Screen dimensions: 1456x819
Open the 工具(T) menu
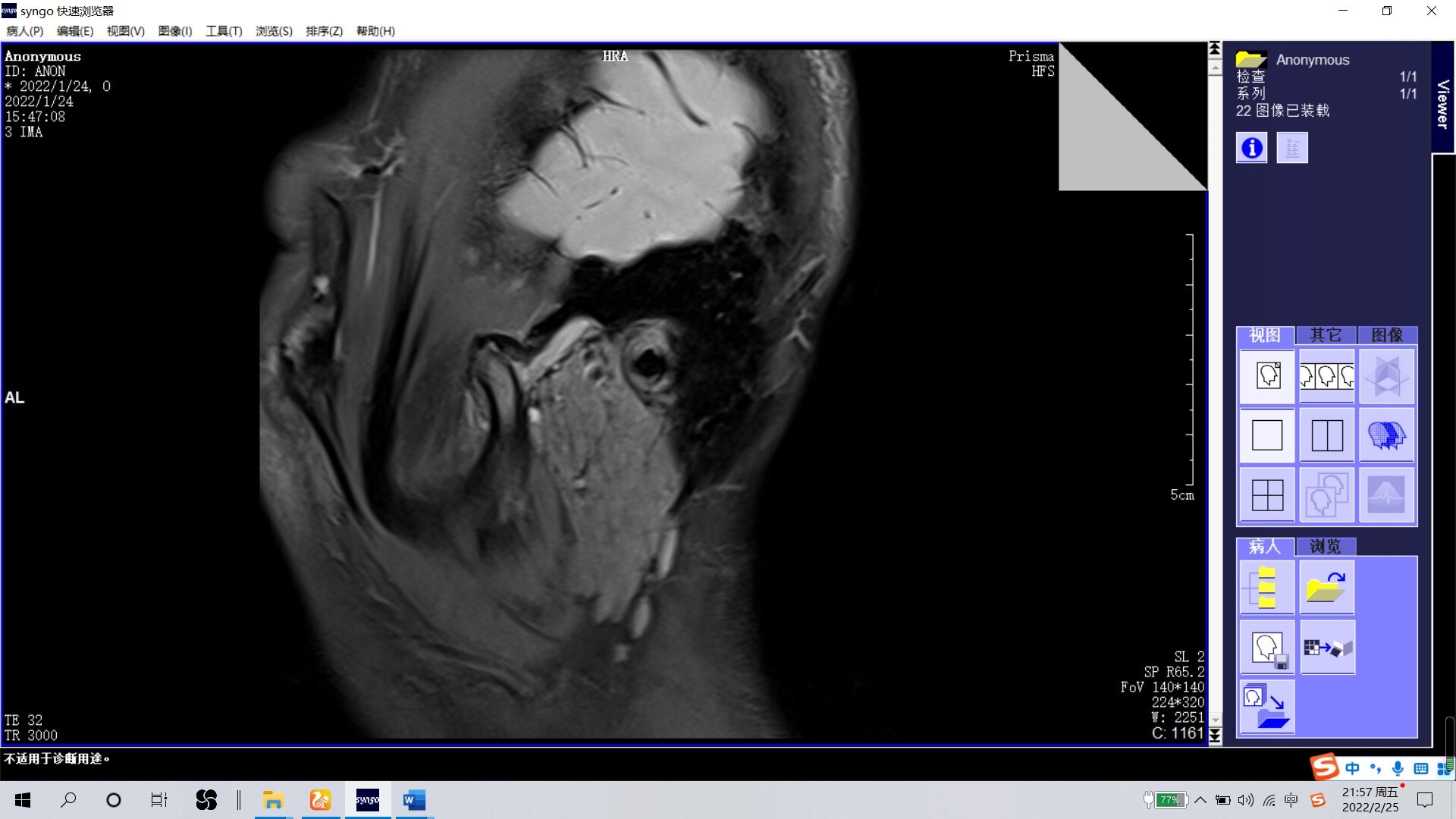224,31
